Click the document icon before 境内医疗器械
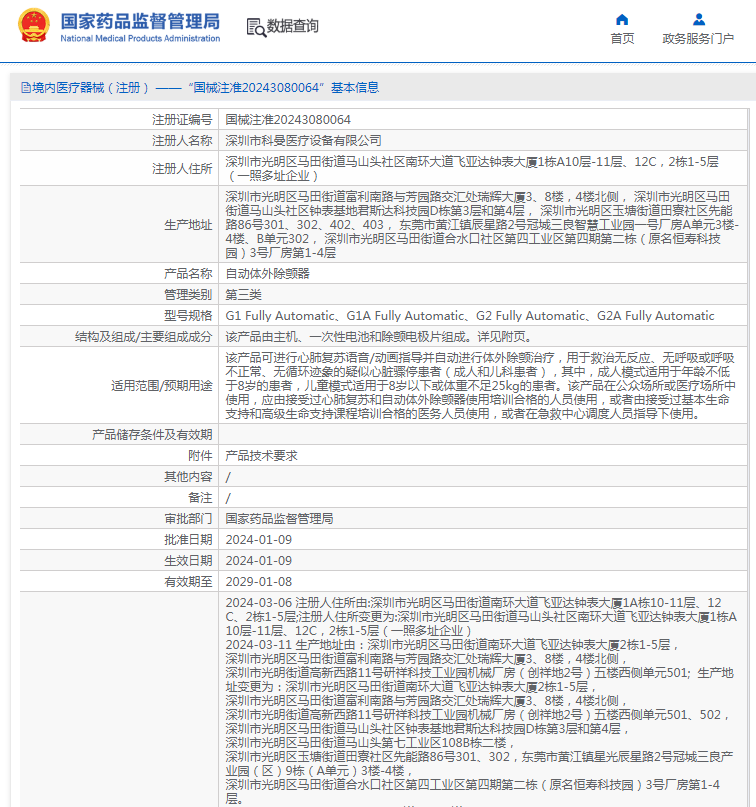The height and width of the screenshot is (807, 756). click(x=25, y=87)
